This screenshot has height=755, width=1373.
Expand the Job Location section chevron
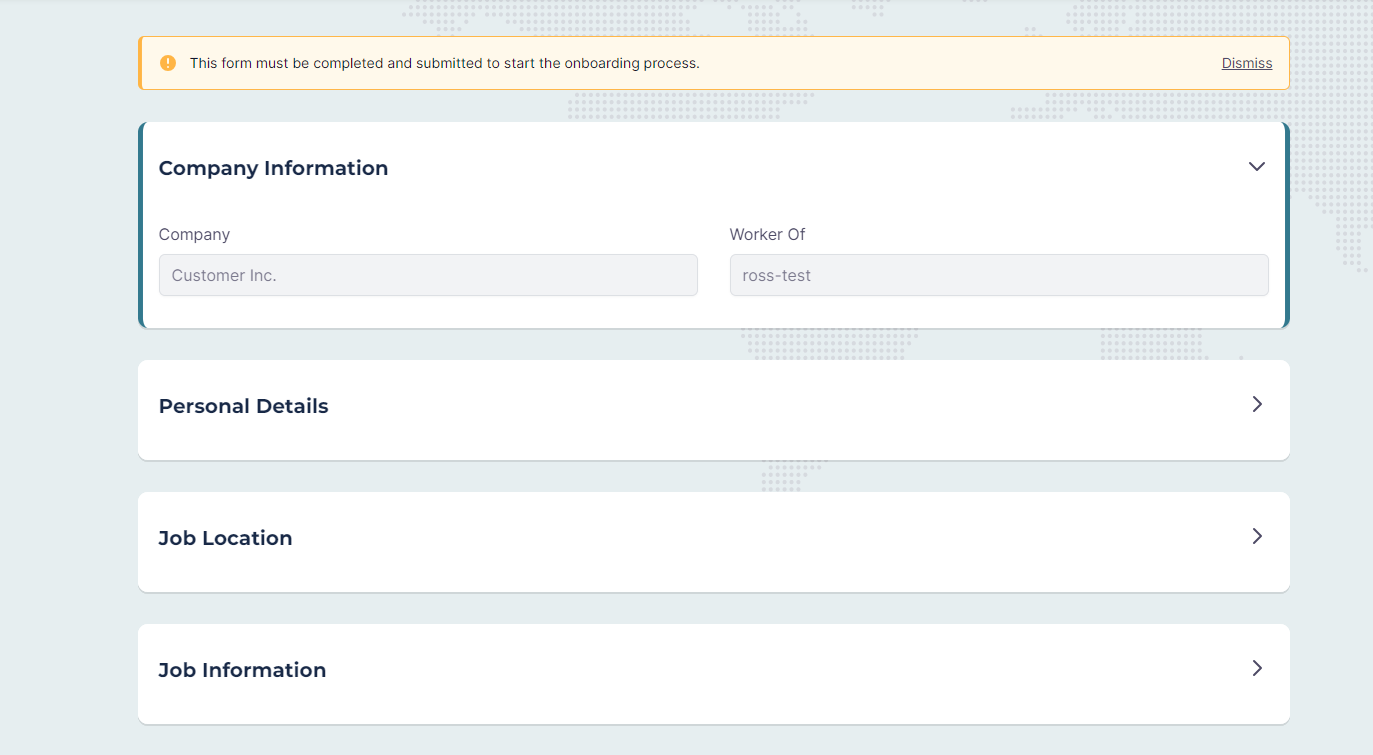point(1257,536)
